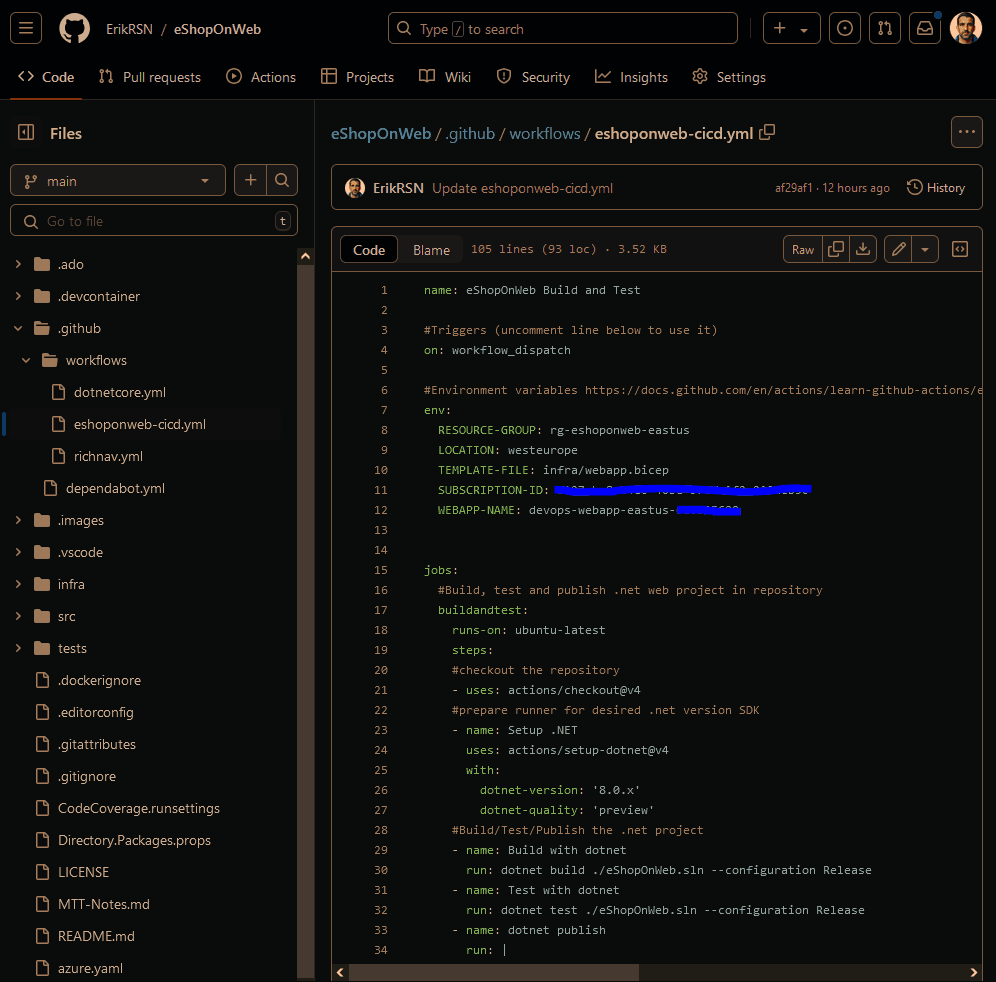Edit this file pencil icon
This screenshot has width=996, height=982.
898,250
